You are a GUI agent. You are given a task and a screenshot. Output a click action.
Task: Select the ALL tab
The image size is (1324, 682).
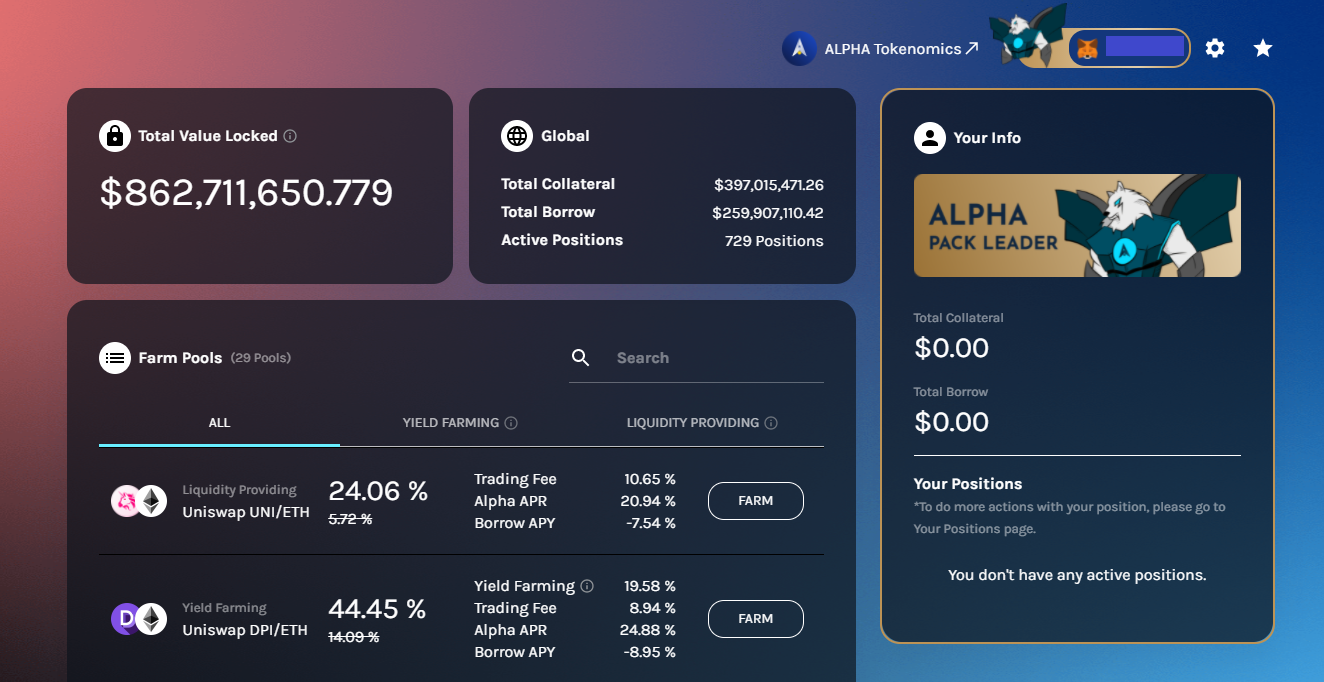click(x=219, y=423)
